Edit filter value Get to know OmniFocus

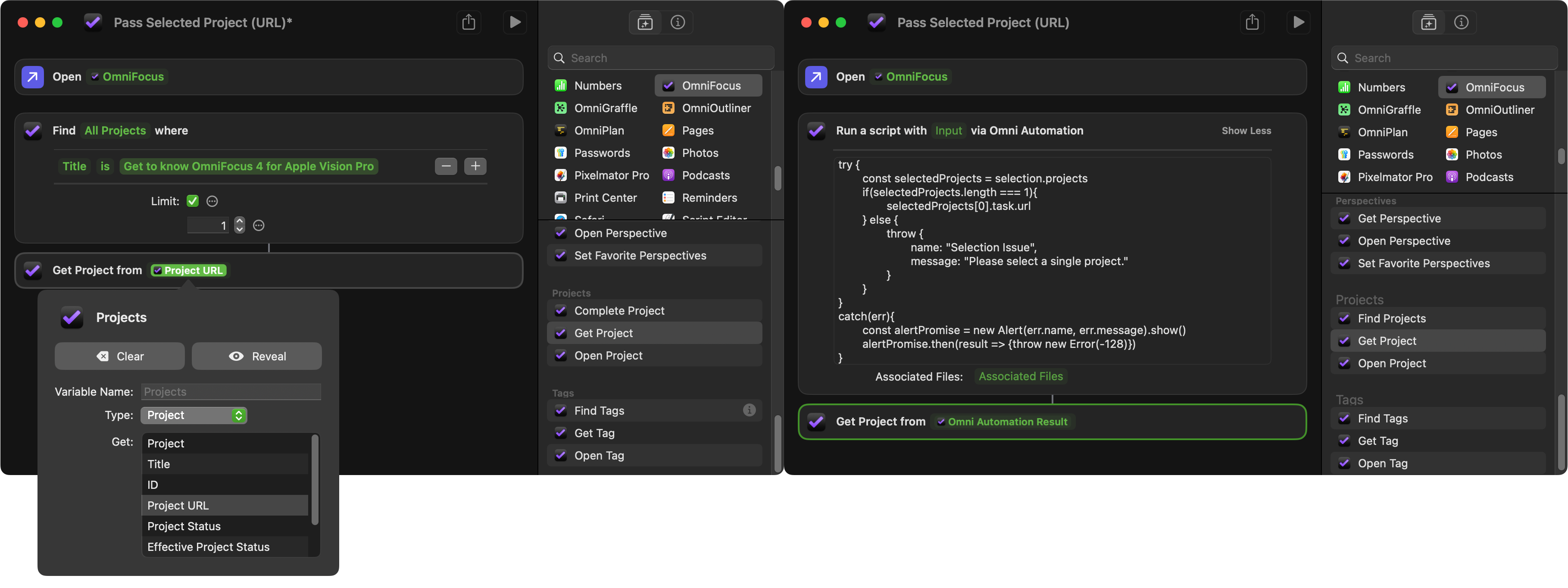coord(248,166)
